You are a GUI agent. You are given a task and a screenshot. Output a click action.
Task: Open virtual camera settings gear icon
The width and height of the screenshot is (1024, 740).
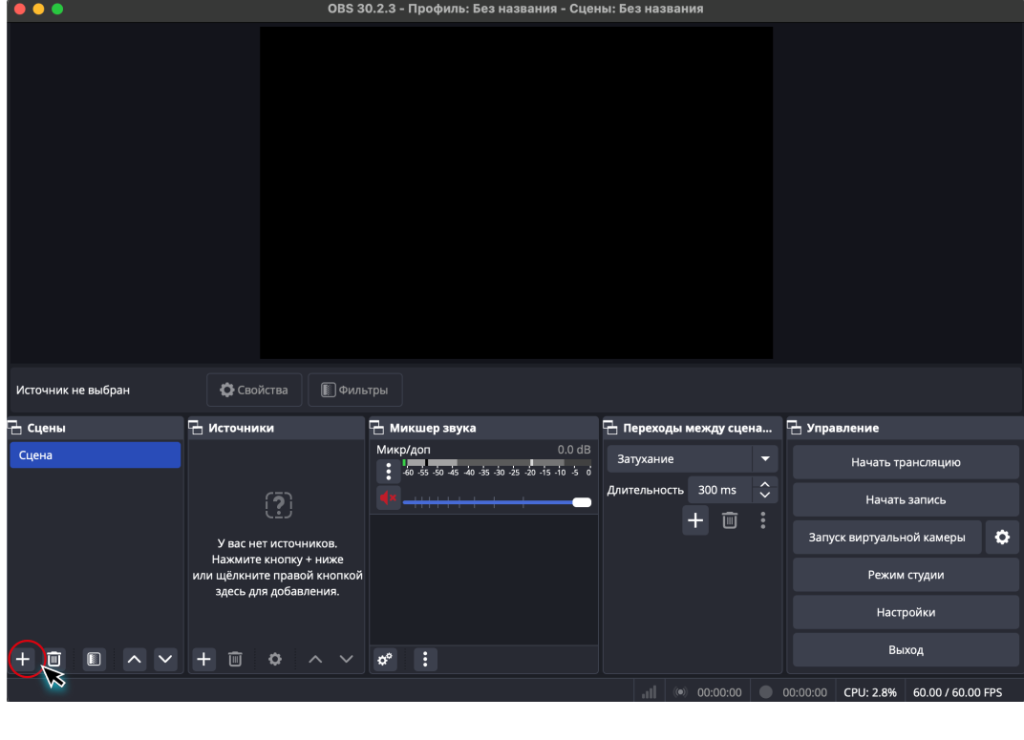1001,537
